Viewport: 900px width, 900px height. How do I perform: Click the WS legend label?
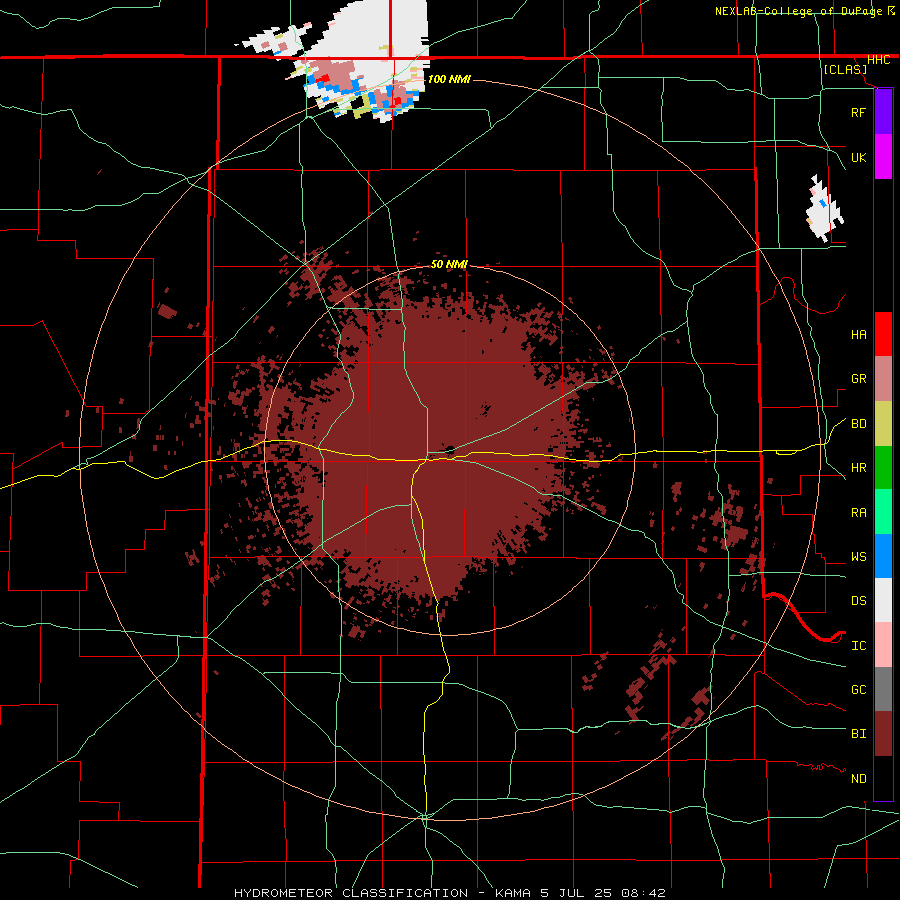pos(858,557)
